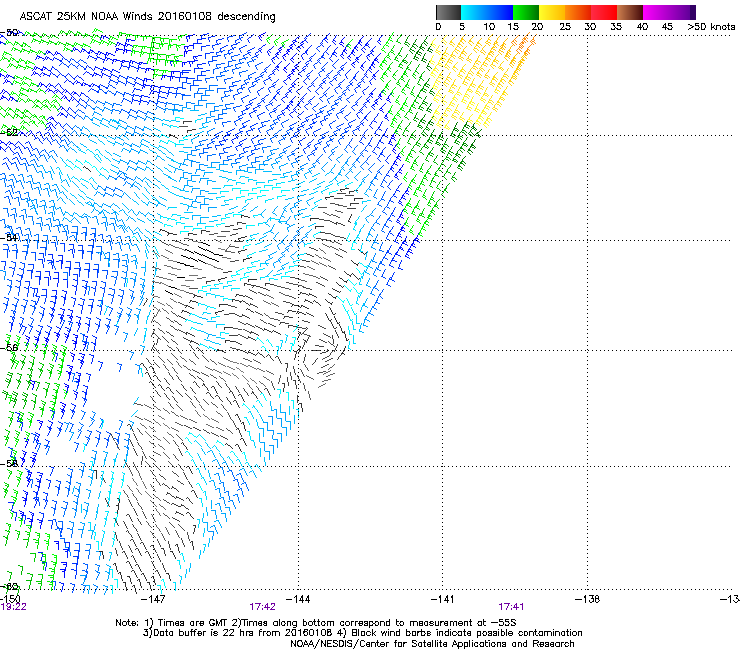The height and width of the screenshot is (650, 740).
Task: Click the -144 longitude axis label
Action: 298,599
